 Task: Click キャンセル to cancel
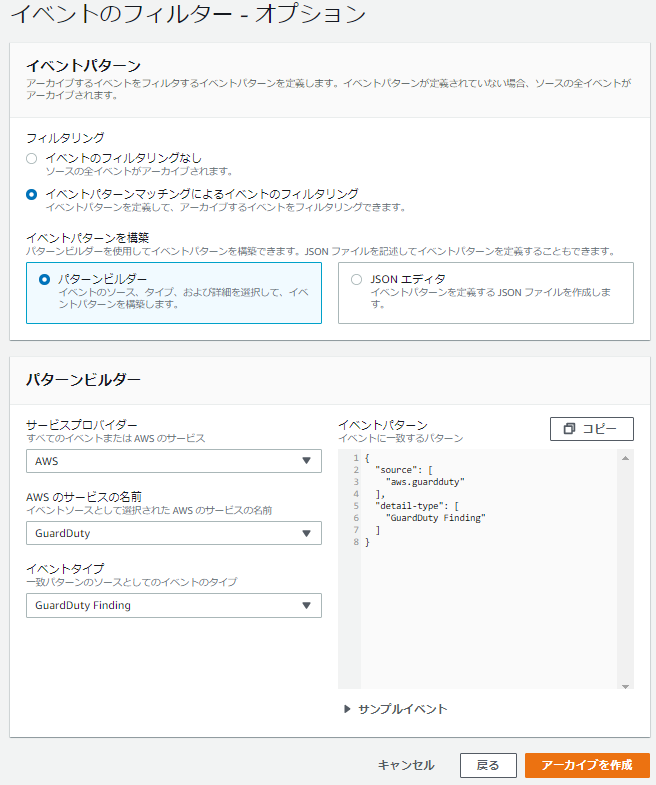(x=406, y=765)
